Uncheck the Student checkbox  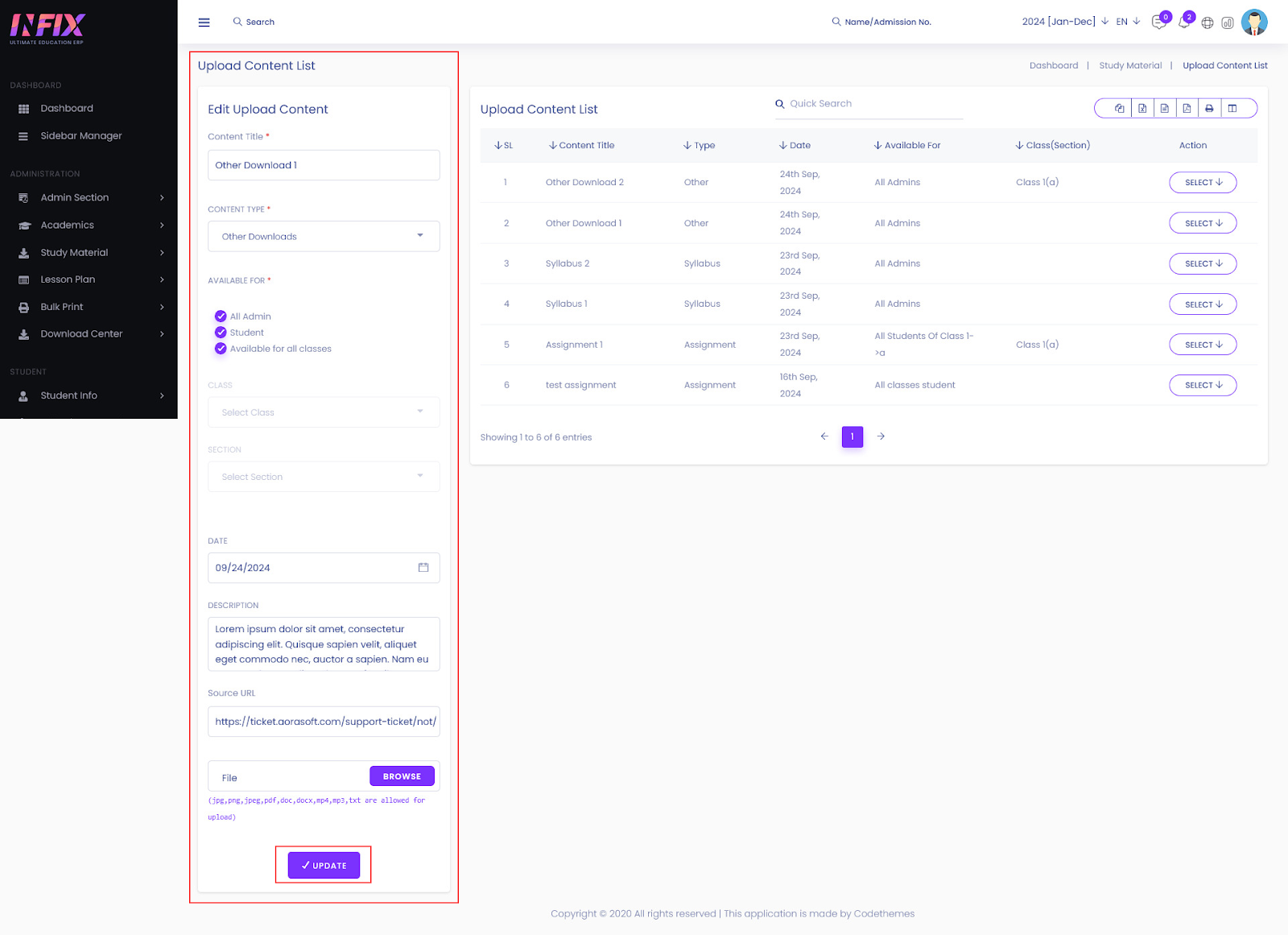(221, 333)
